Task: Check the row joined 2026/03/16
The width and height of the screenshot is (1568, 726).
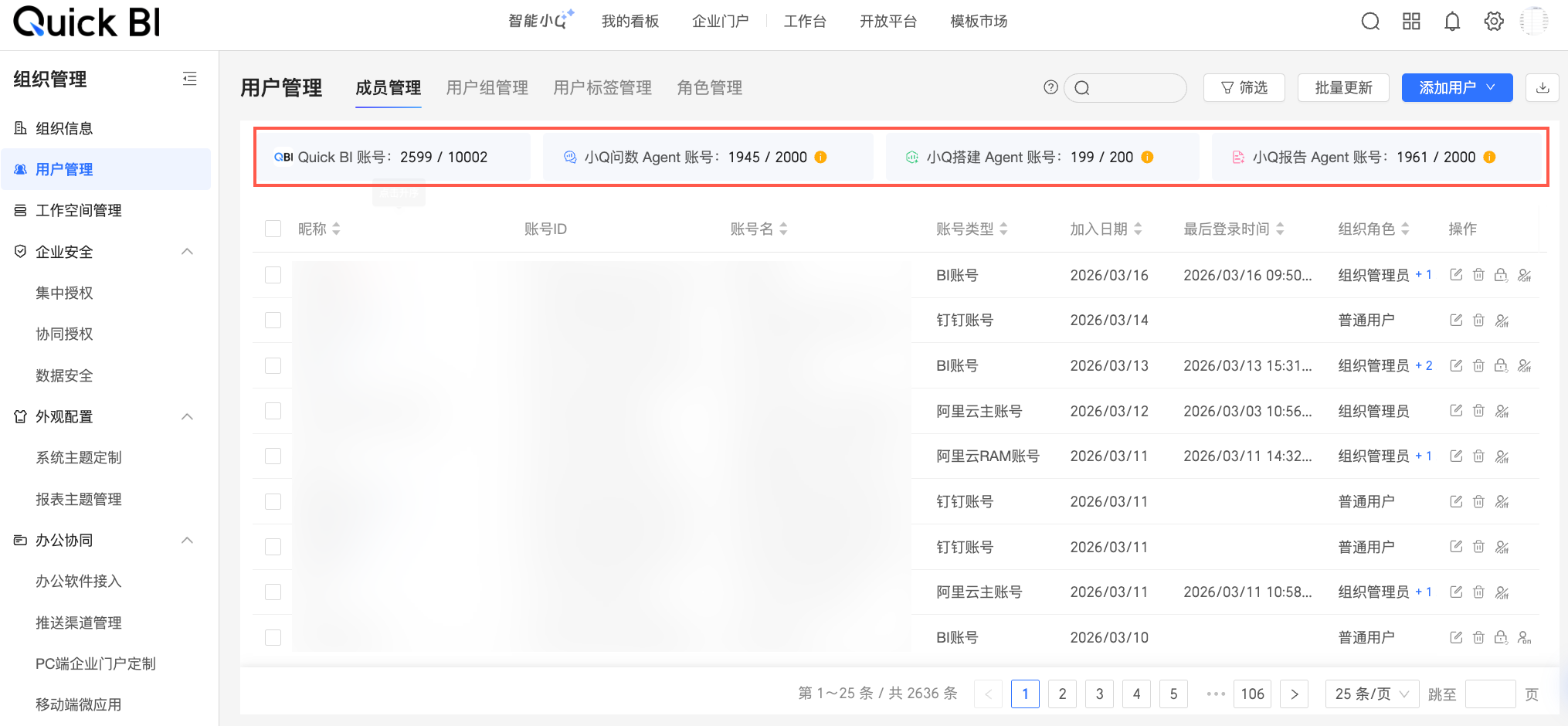Action: pyautogui.click(x=273, y=275)
